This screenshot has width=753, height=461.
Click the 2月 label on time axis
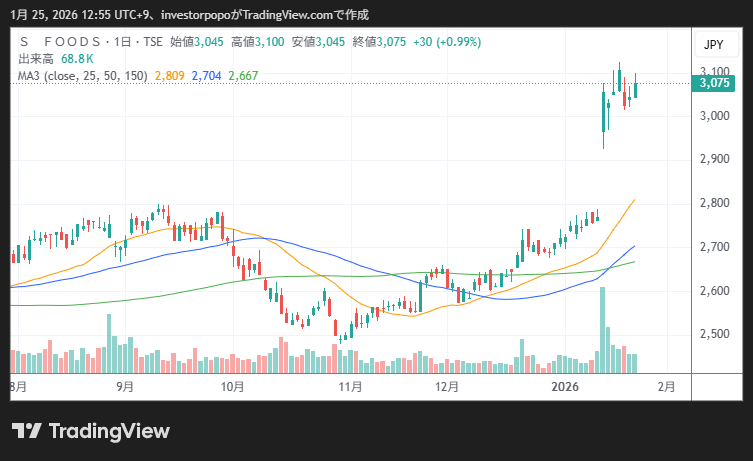(x=667, y=386)
